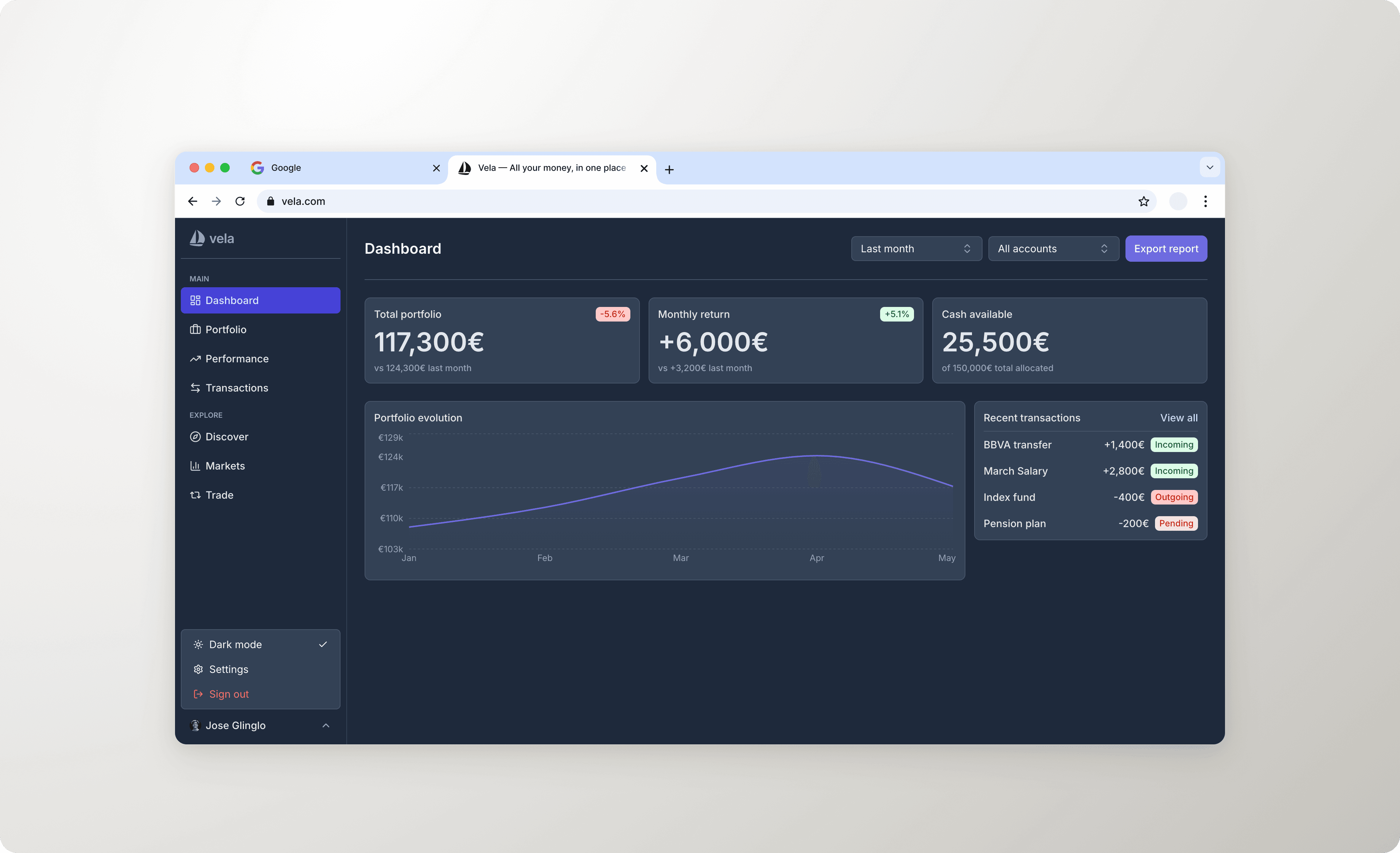
Task: Open Portfolio in the sidebar
Action: (x=260, y=330)
